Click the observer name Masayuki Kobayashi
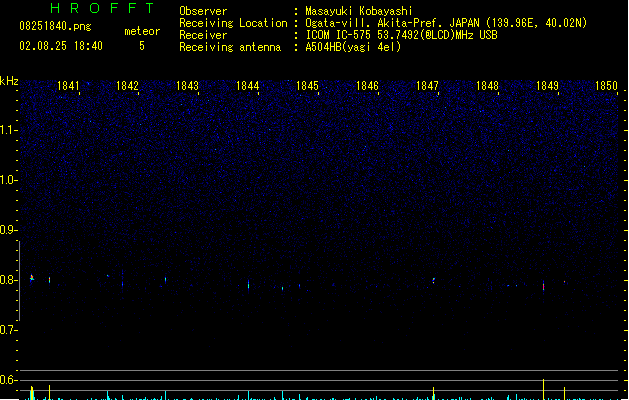 pyautogui.click(x=359, y=11)
